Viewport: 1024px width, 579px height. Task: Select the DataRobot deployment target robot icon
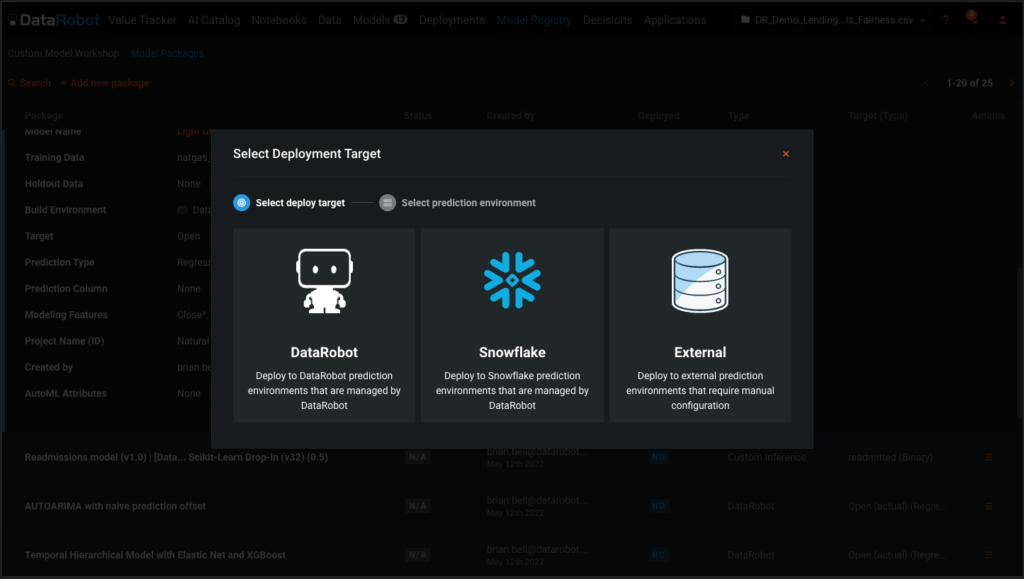[x=323, y=279]
